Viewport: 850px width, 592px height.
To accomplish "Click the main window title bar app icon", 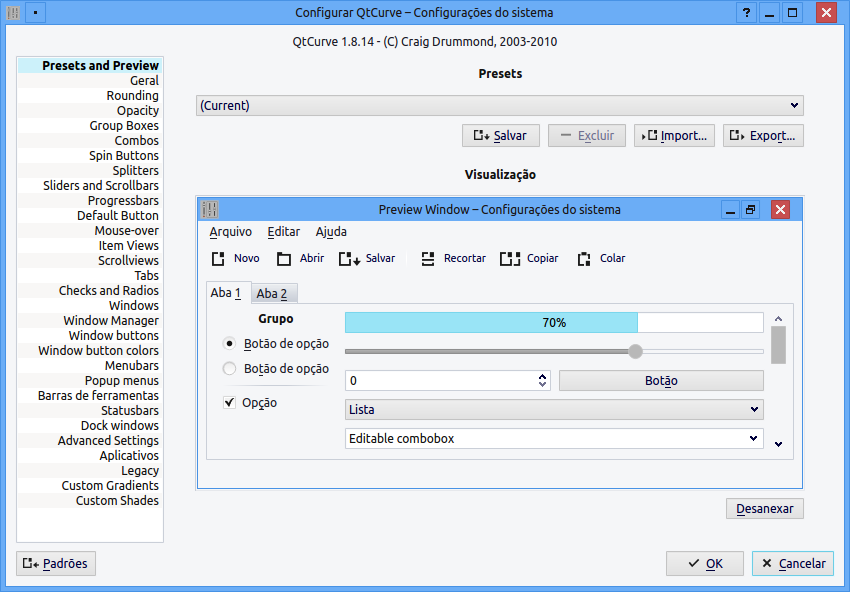I will click(x=13, y=12).
